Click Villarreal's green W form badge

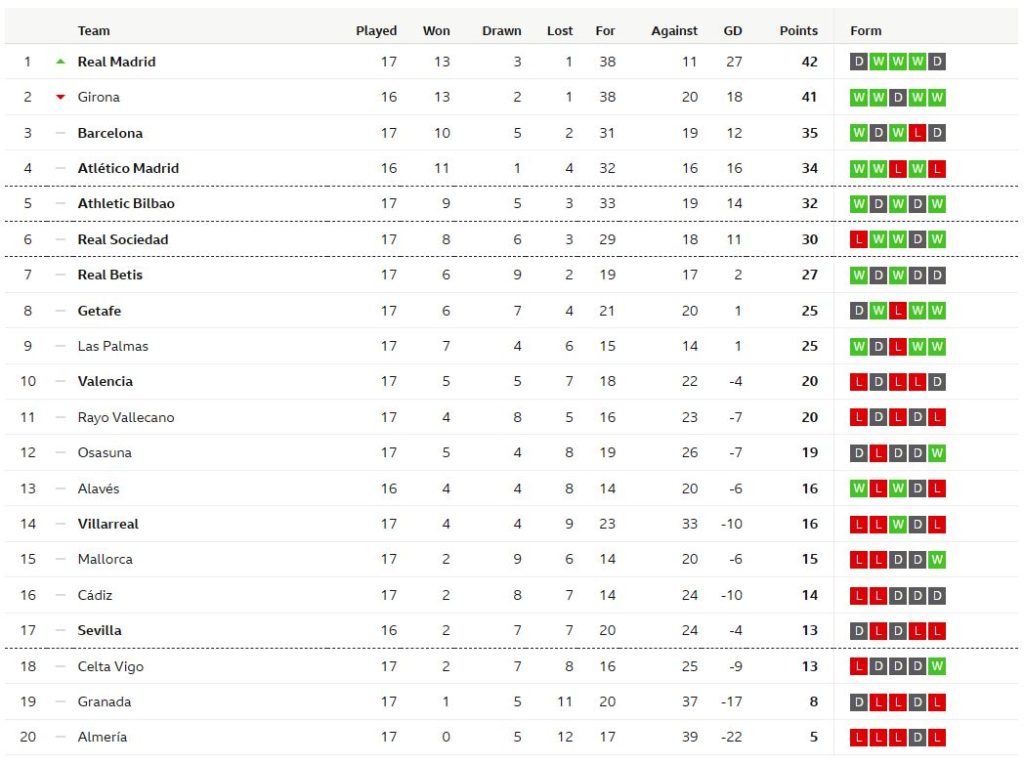(897, 524)
